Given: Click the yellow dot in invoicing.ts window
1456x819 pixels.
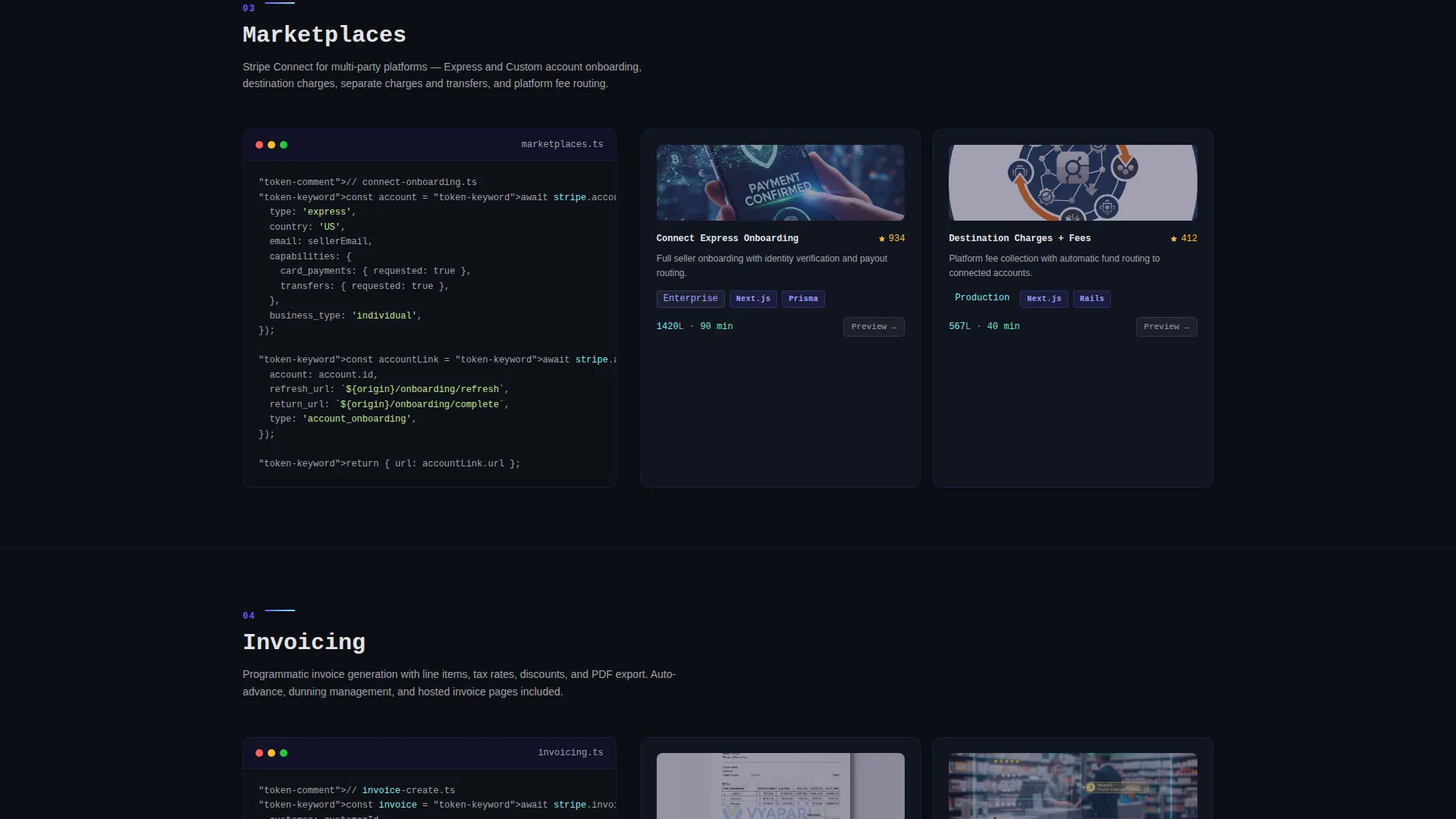Looking at the screenshot, I should coord(271,753).
